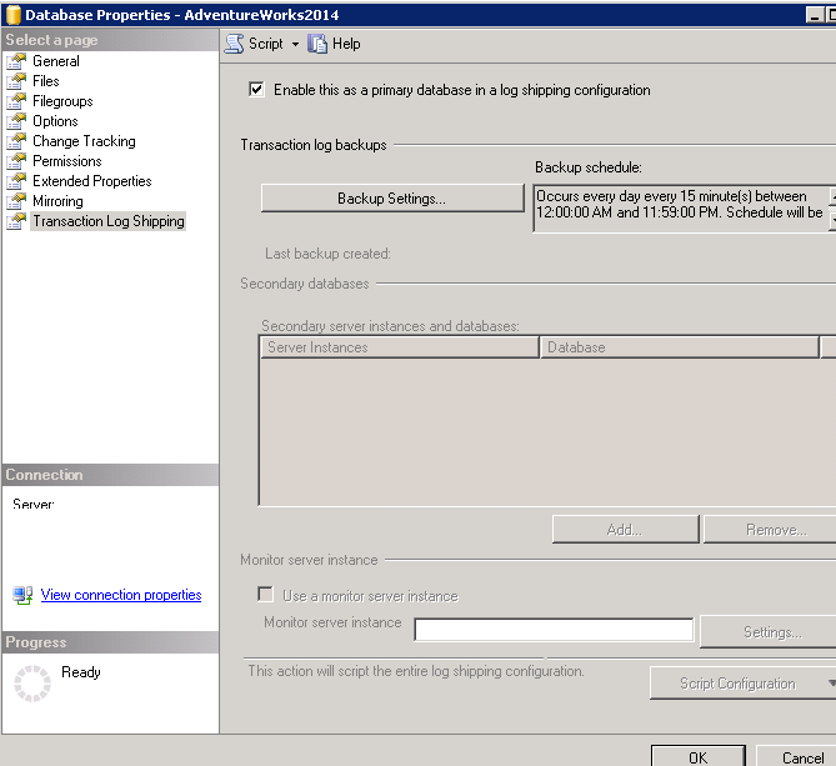
Task: Minimize the Database Properties window
Action: pos(815,15)
